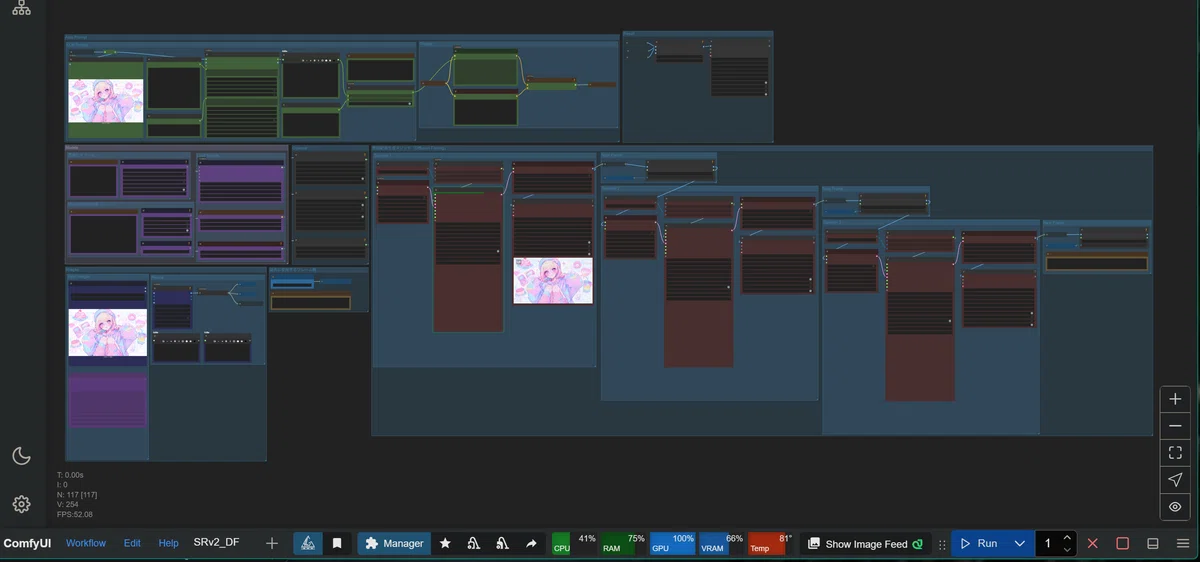This screenshot has width=1200, height=562.
Task: Open the hamburger menu icon
Action: pos(1182,543)
